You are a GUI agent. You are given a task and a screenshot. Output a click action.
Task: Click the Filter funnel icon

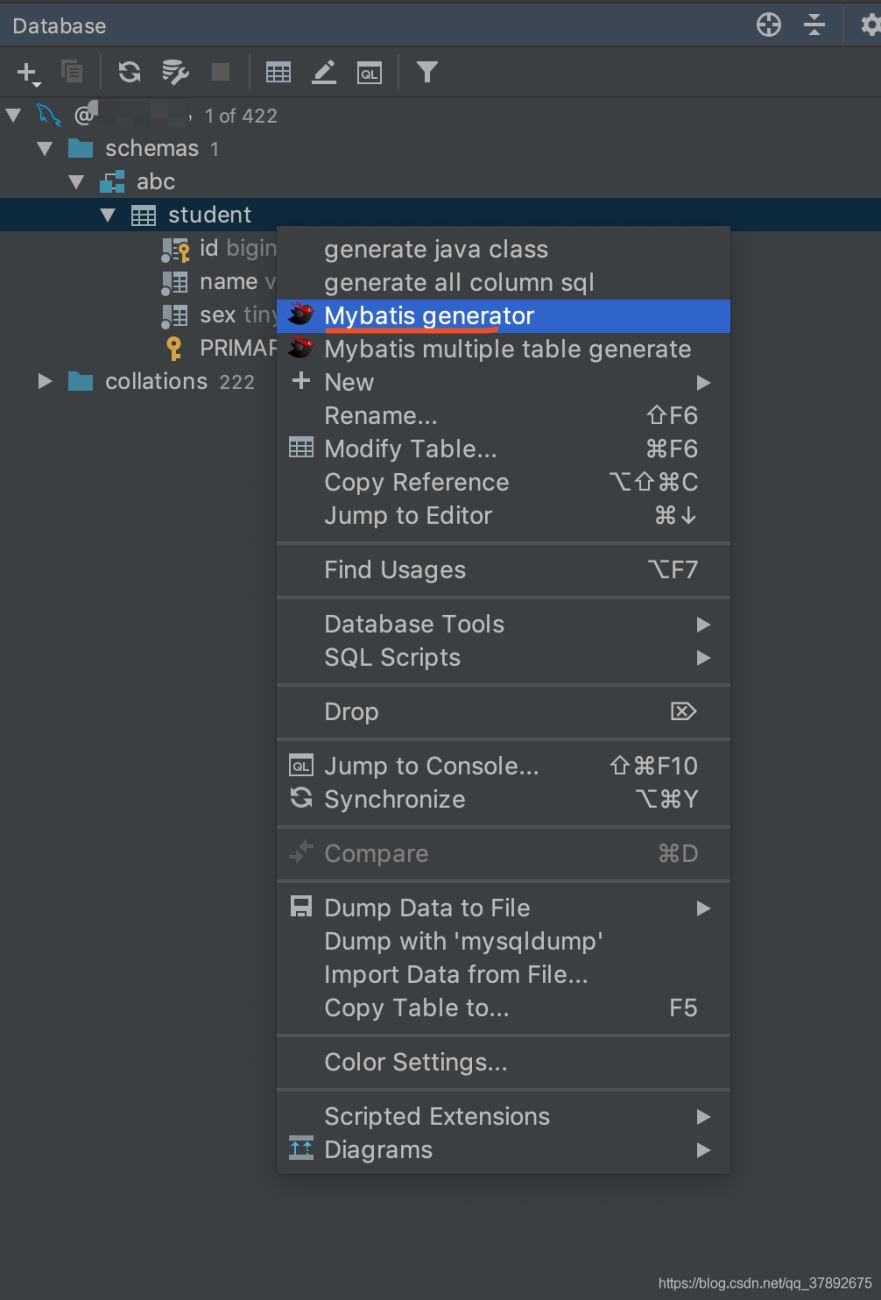pyautogui.click(x=427, y=71)
